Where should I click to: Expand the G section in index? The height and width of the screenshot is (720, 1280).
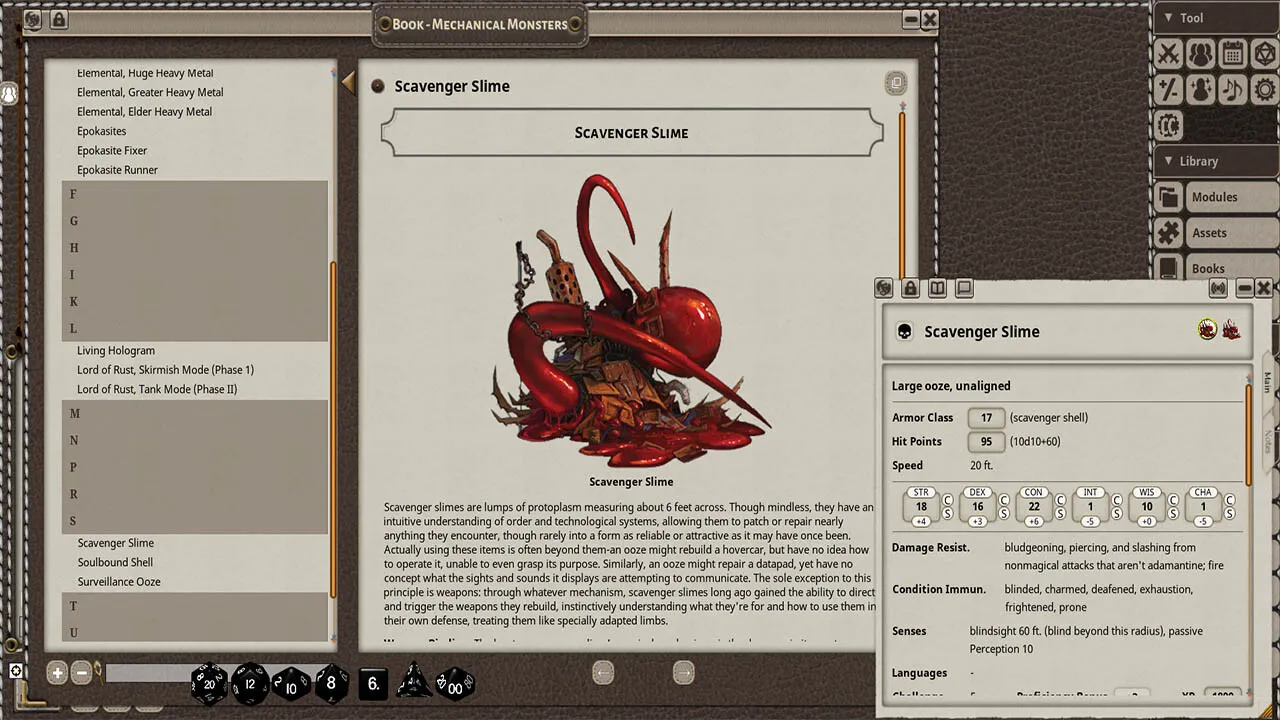[x=195, y=221]
